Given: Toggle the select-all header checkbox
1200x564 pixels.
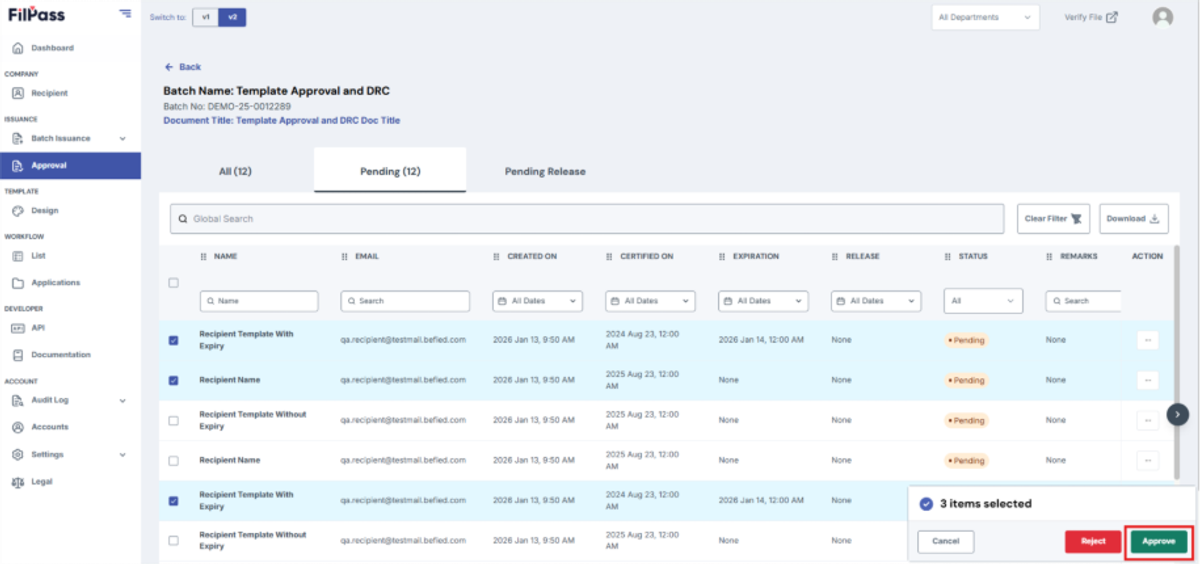Looking at the screenshot, I should click(x=173, y=283).
